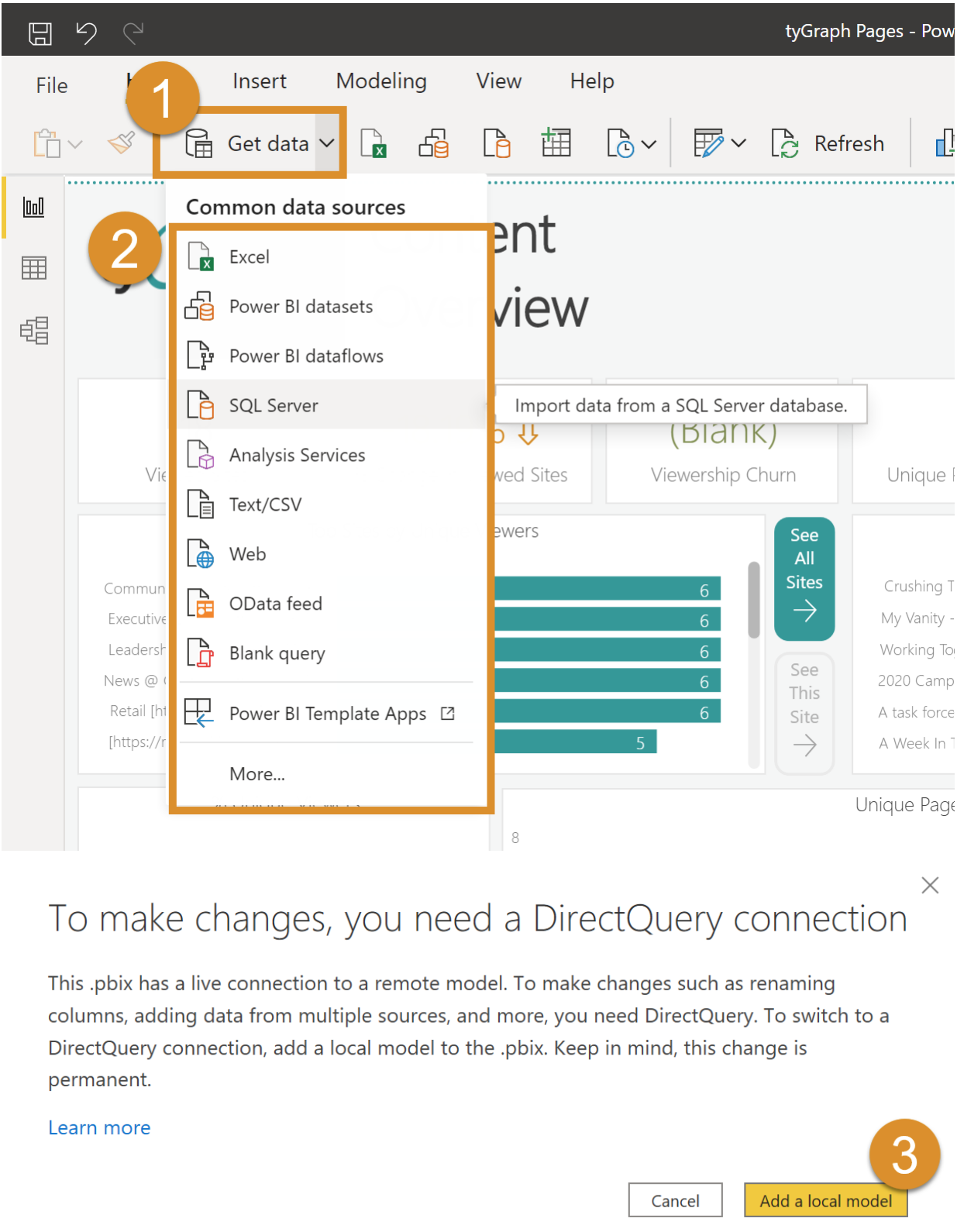Click the Undo arrow icon
This screenshot has width=957, height=1232.
coord(86,33)
